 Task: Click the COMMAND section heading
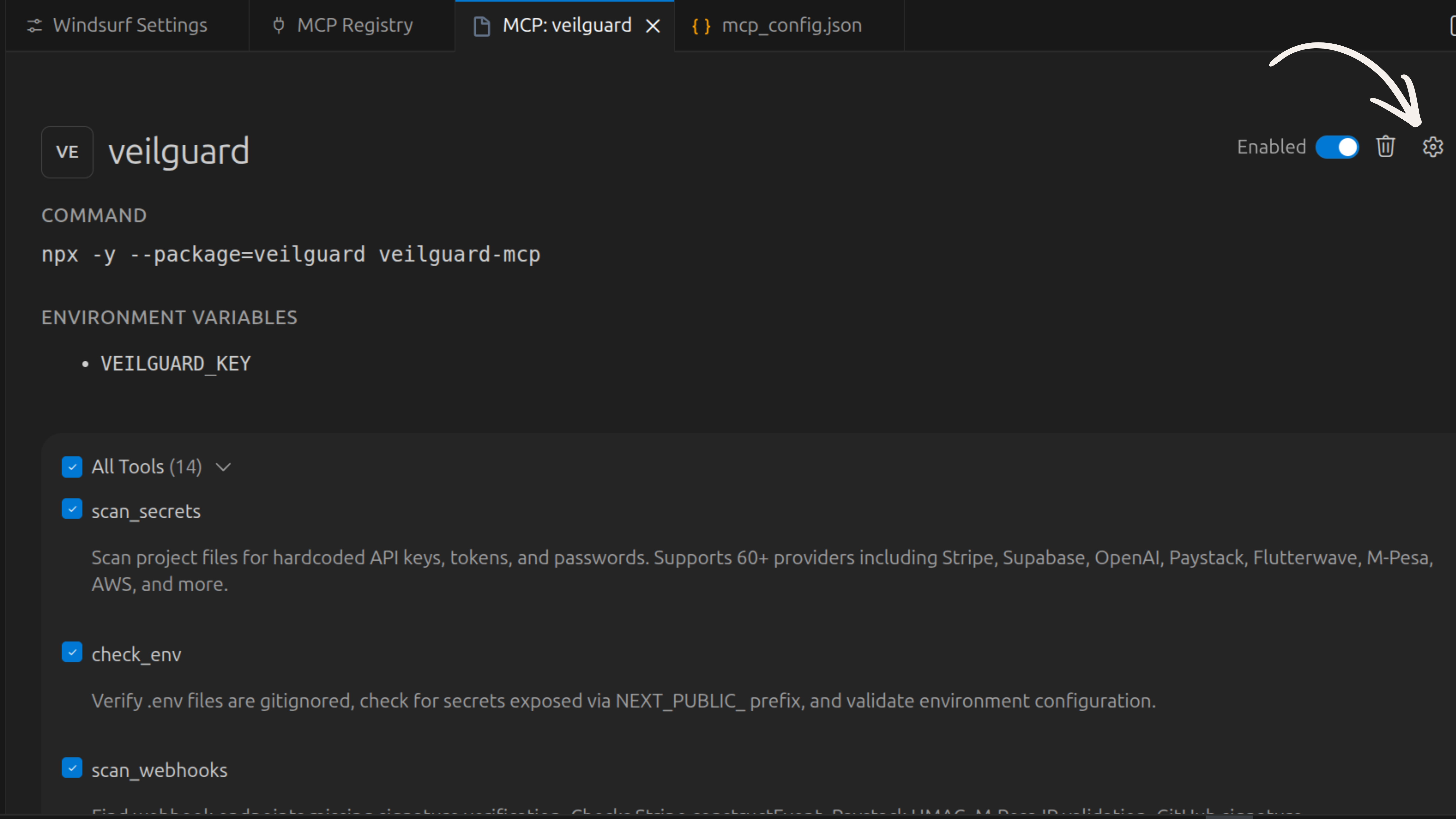click(94, 215)
